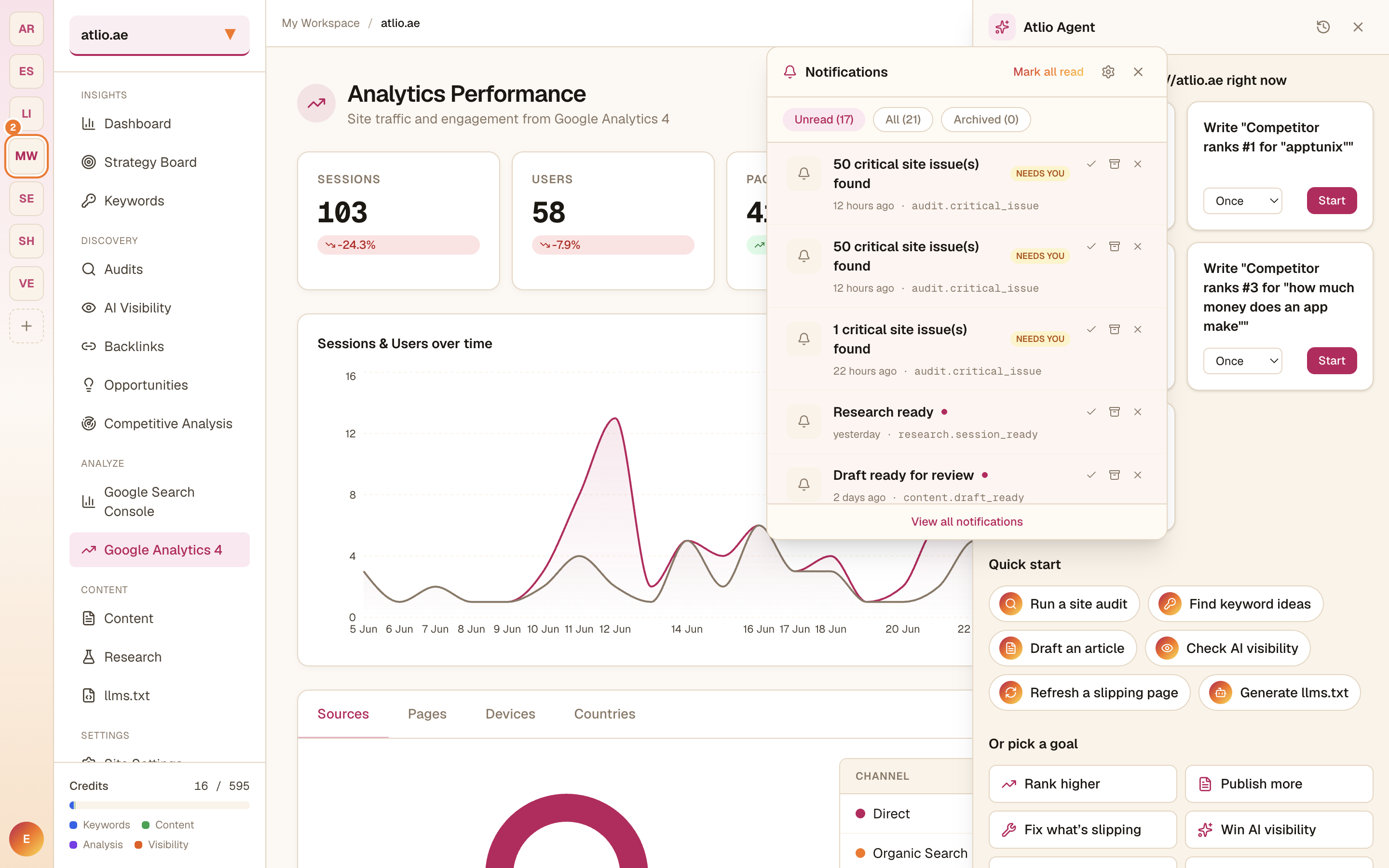Open Once dropdown for how much money task

[1242, 361]
